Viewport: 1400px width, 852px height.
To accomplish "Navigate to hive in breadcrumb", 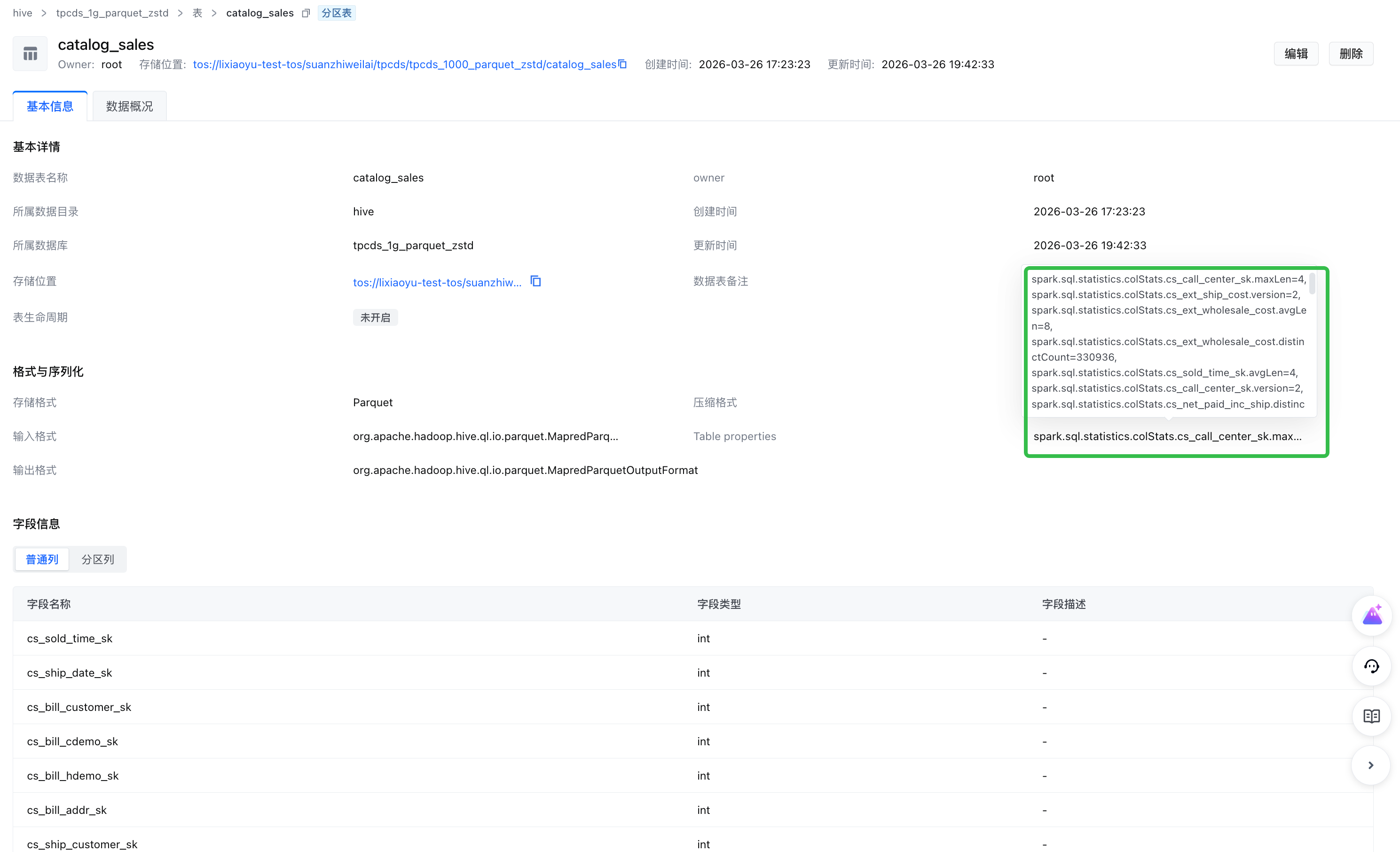I will pos(22,13).
